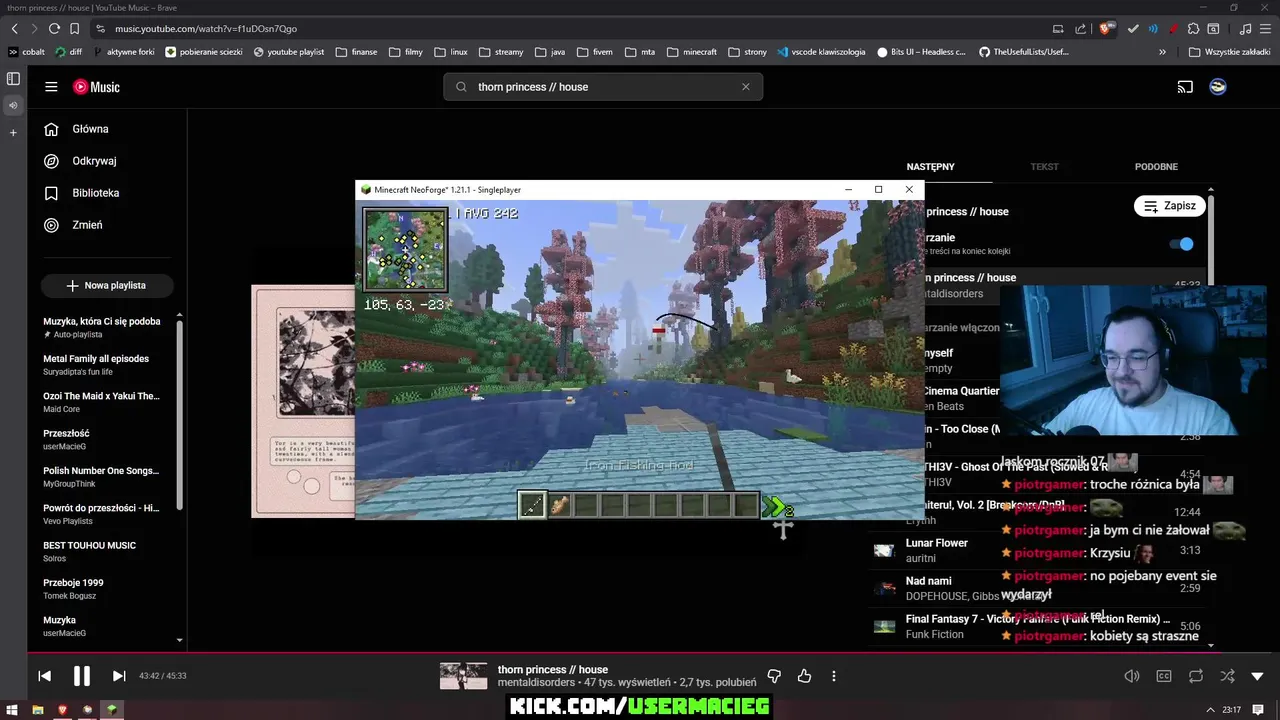Click the search input containing 'thom princess // house'

603,87
